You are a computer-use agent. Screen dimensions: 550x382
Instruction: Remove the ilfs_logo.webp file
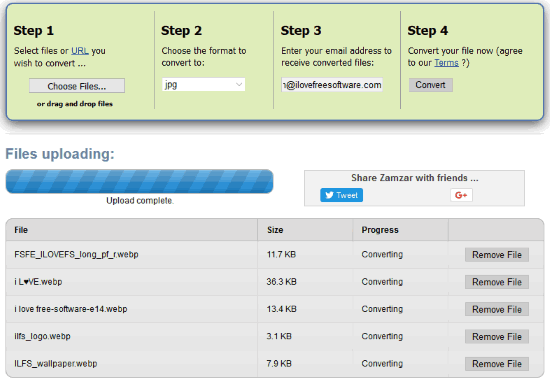tap(497, 337)
